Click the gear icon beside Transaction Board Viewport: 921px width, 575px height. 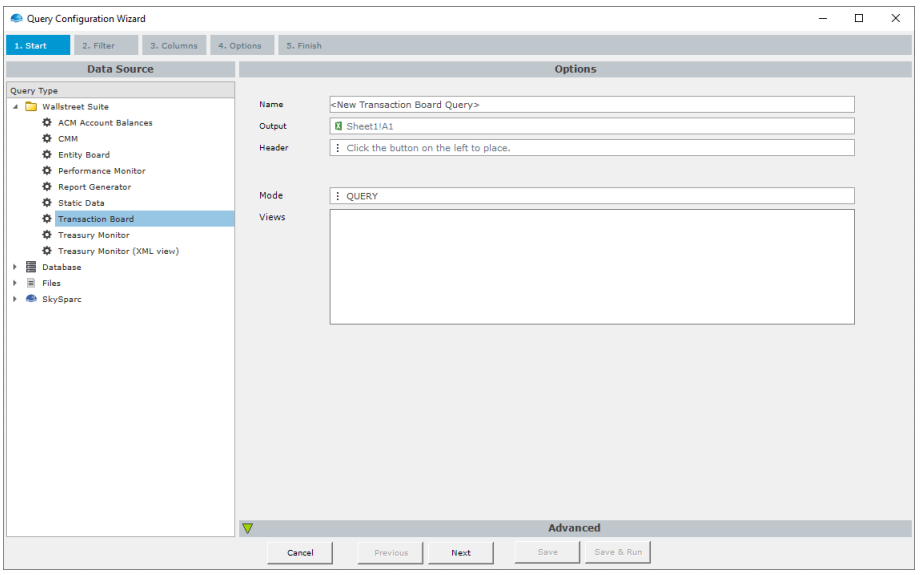[47, 218]
